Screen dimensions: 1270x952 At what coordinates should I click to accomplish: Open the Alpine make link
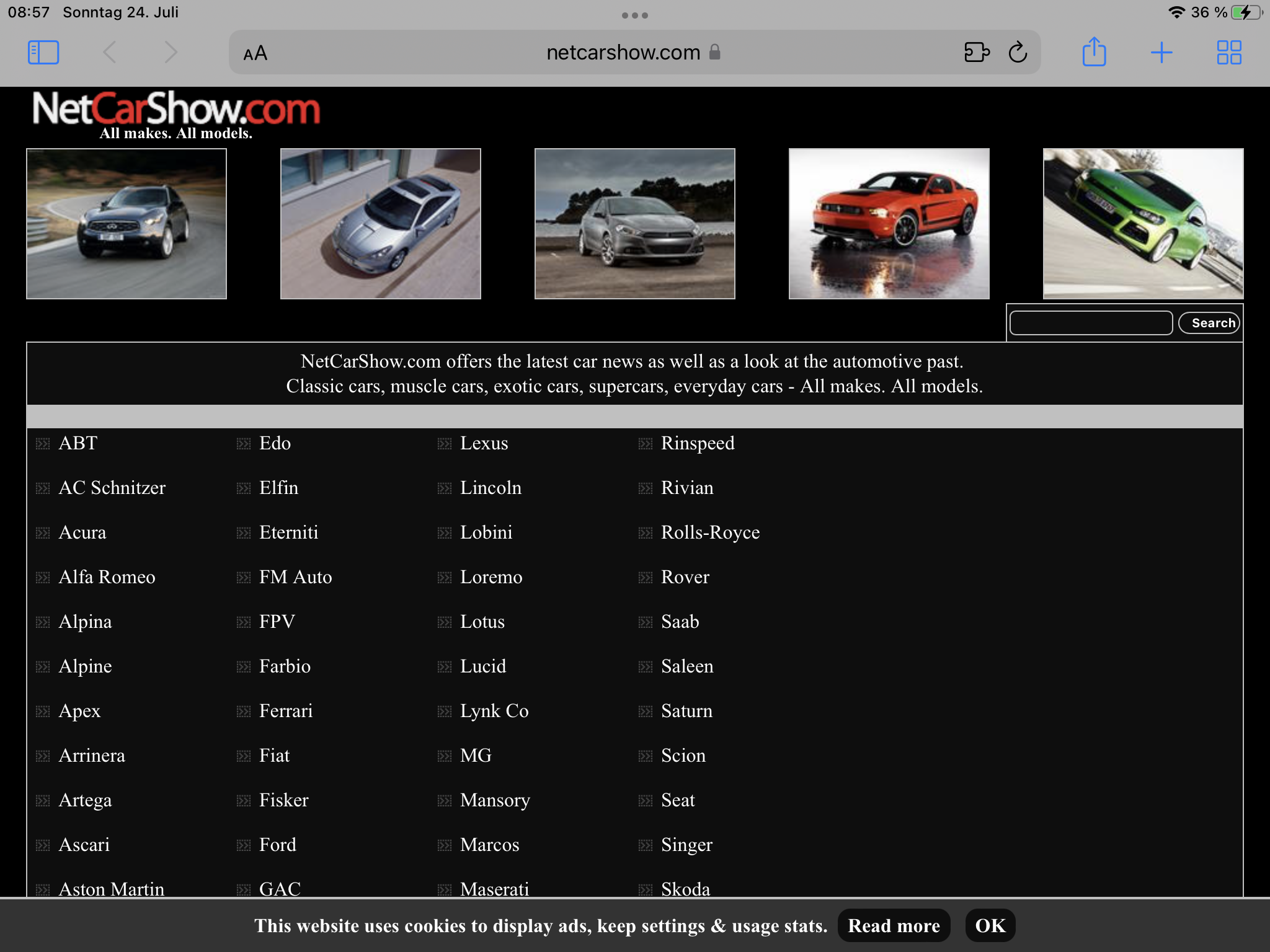[85, 666]
